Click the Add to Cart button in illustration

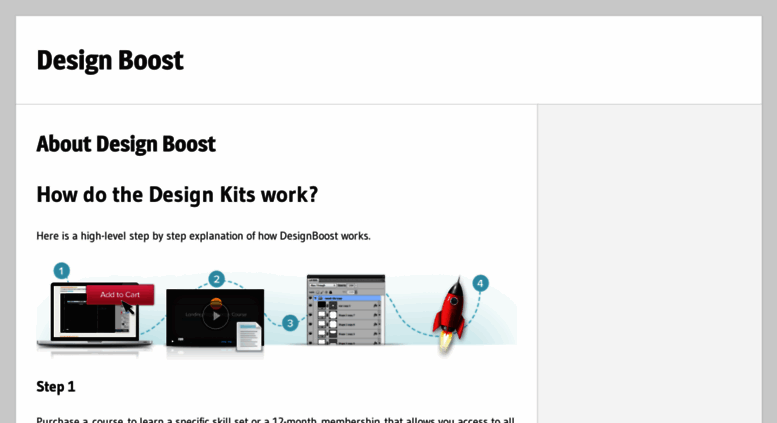click(x=120, y=295)
